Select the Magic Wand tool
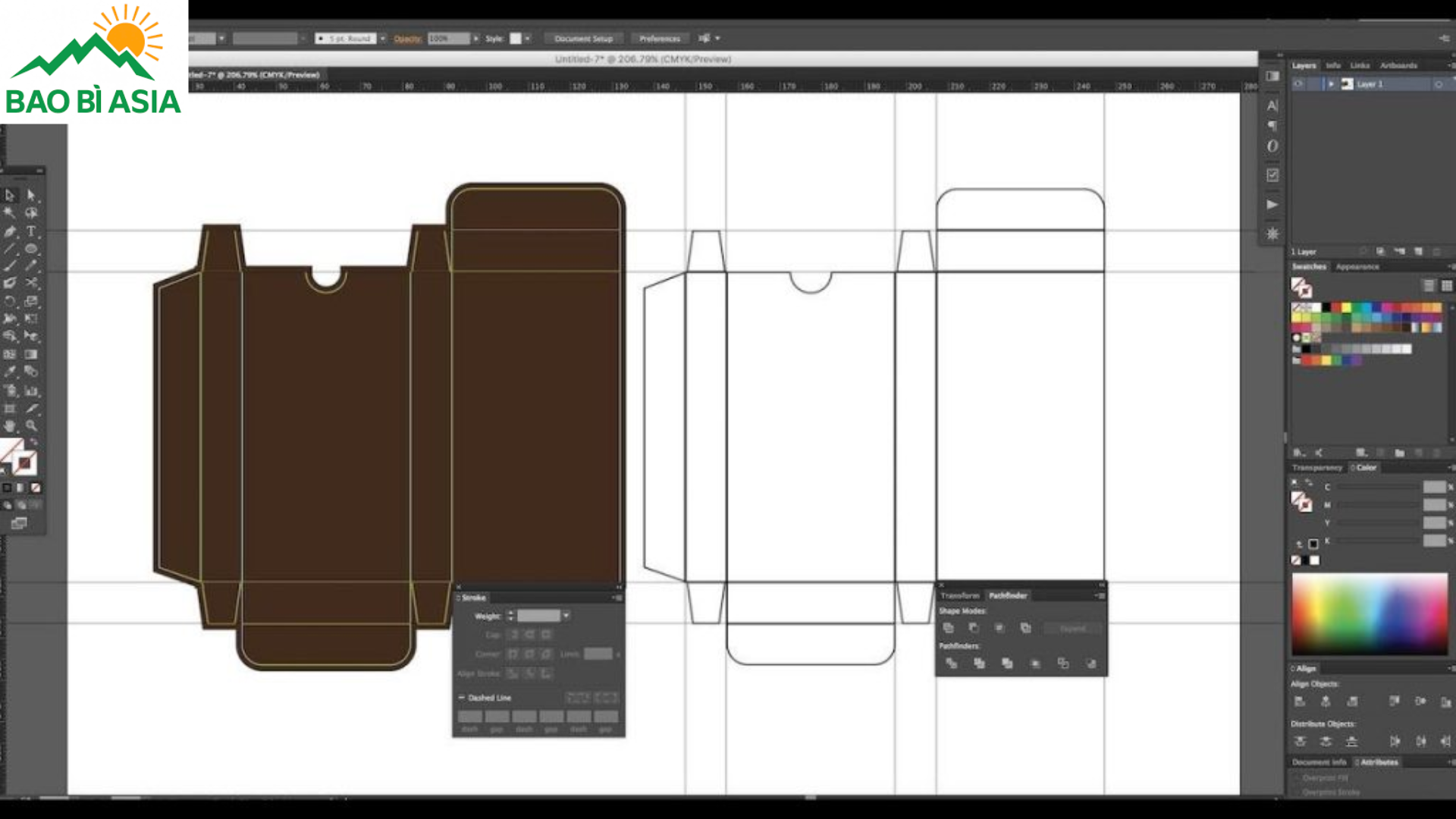 click(10, 213)
